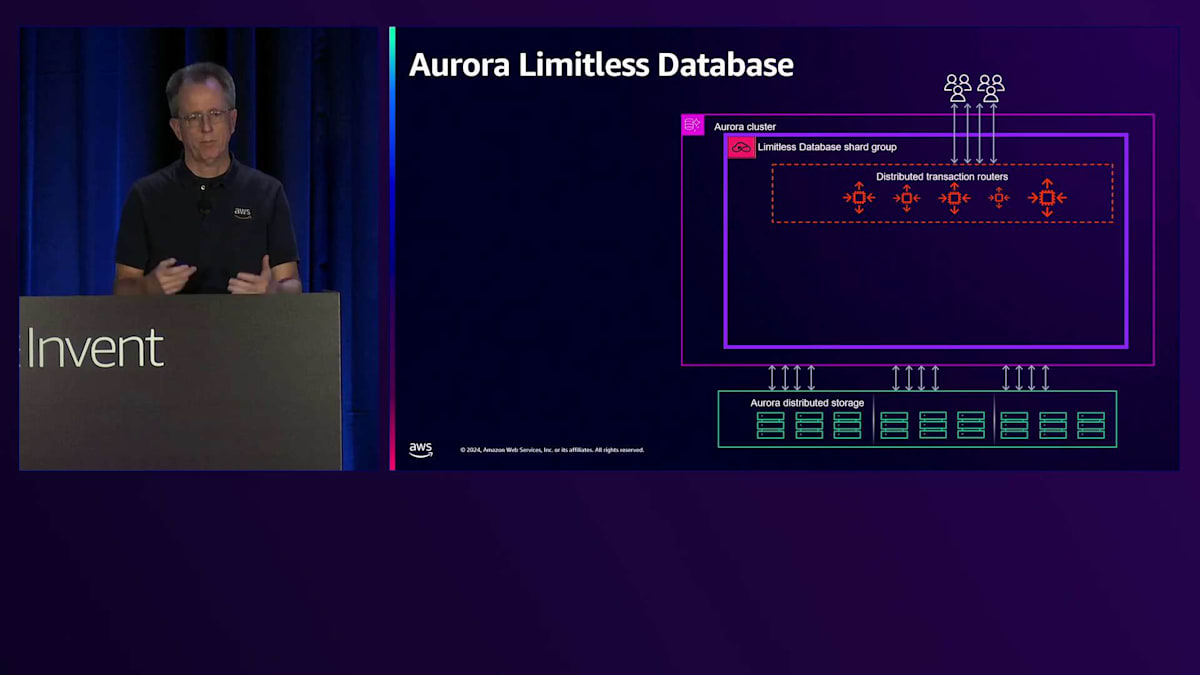Click the AWS logo on the speaker's shirt
1200x675 pixels.
click(242, 212)
